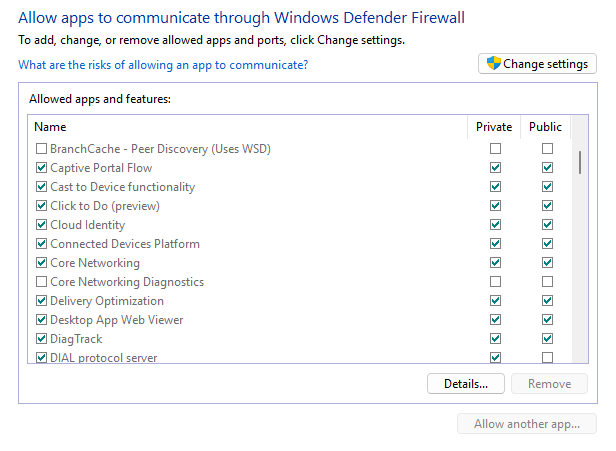Image resolution: width=616 pixels, height=451 pixels.
Task: Toggle Private checkbox for DiagTrack
Action: tap(495, 339)
